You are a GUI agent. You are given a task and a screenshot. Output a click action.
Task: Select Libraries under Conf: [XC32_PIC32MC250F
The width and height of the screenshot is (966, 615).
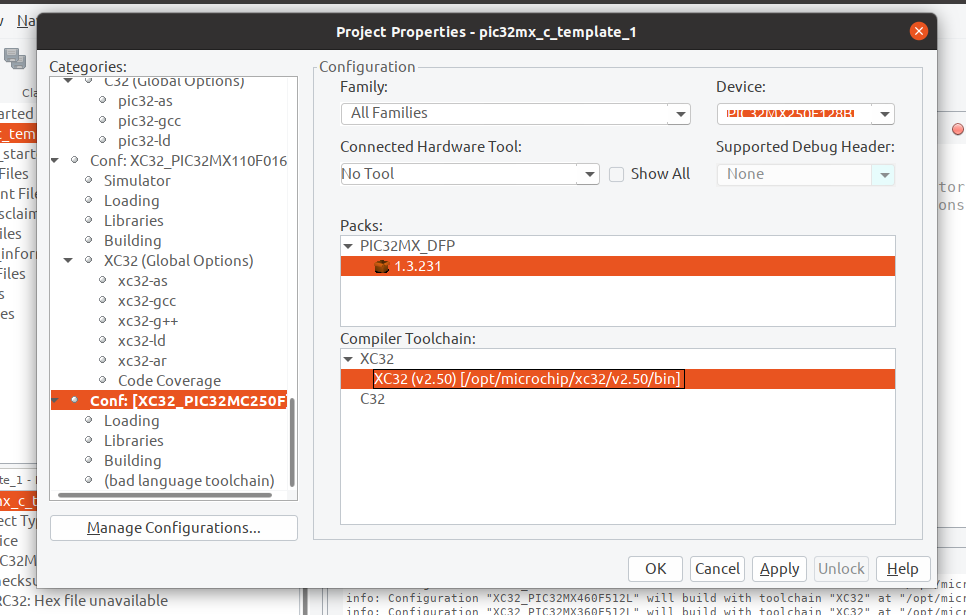coord(134,441)
